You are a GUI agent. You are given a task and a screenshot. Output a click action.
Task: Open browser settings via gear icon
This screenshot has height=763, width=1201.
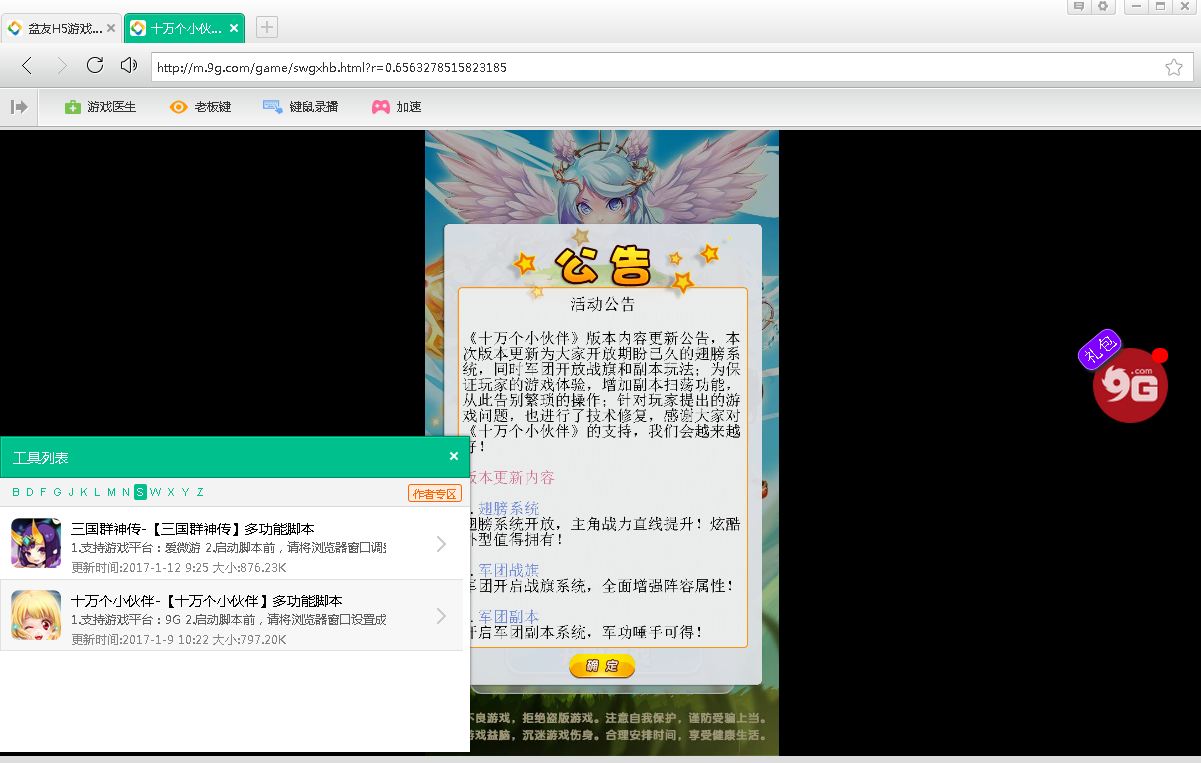pos(1104,7)
